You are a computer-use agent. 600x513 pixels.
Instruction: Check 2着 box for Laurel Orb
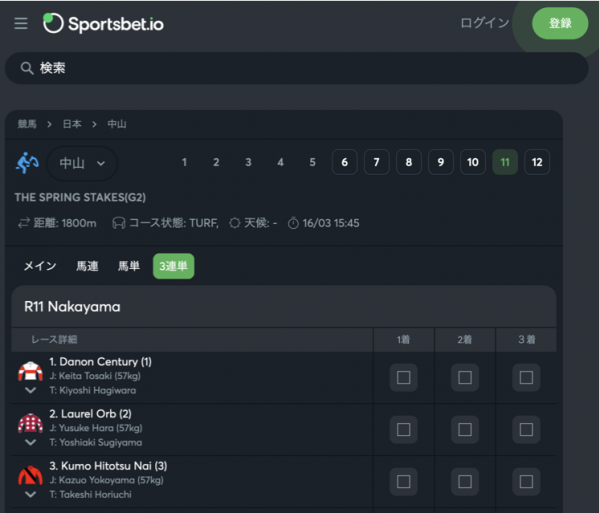point(464,430)
